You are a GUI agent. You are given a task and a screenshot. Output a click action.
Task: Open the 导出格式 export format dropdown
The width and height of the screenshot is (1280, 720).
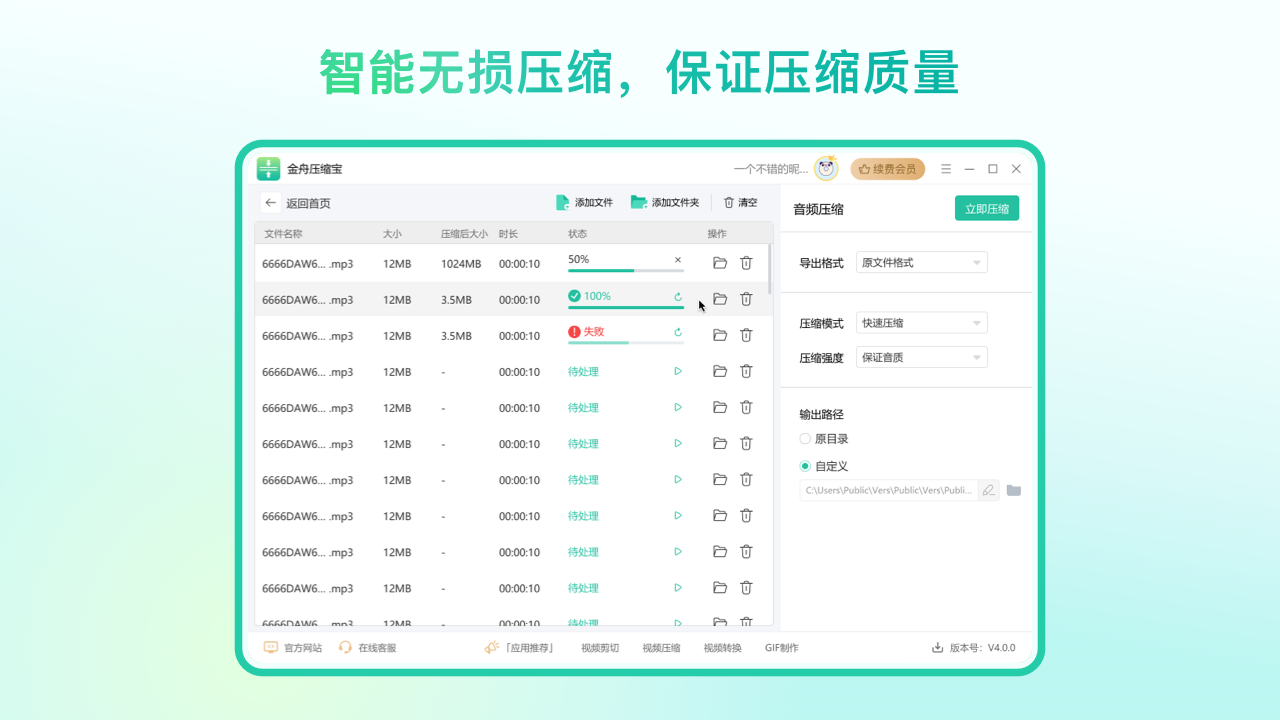[920, 261]
